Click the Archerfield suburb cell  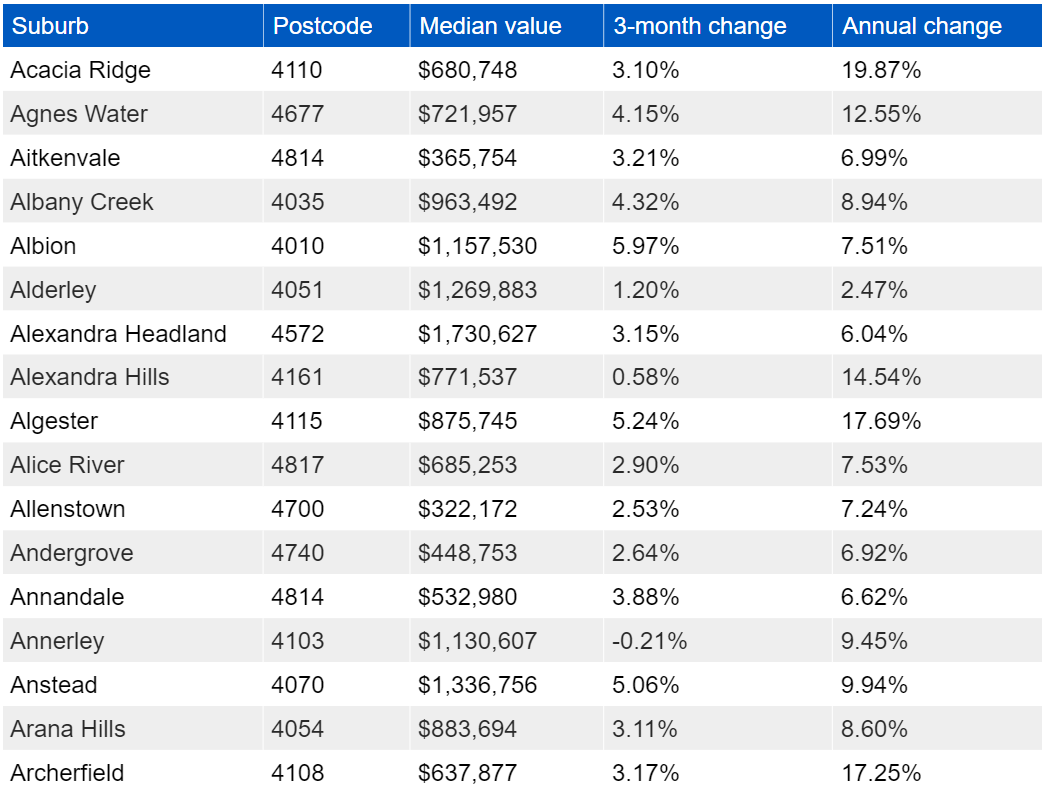click(x=67, y=773)
